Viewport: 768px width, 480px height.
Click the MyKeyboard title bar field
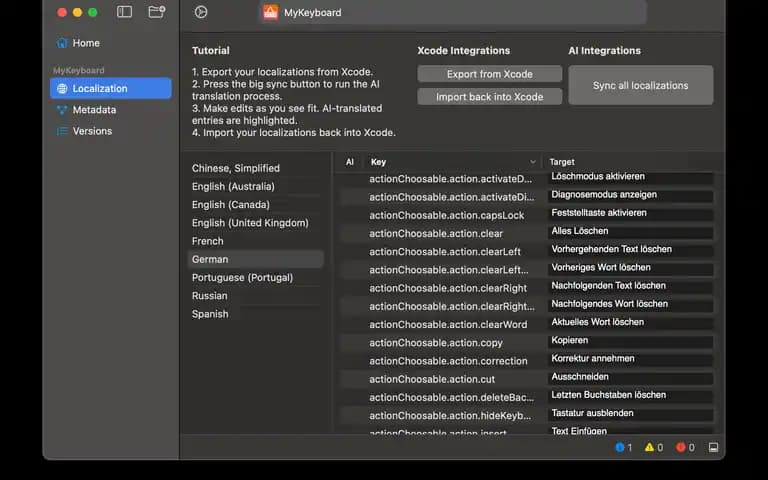[453, 12]
